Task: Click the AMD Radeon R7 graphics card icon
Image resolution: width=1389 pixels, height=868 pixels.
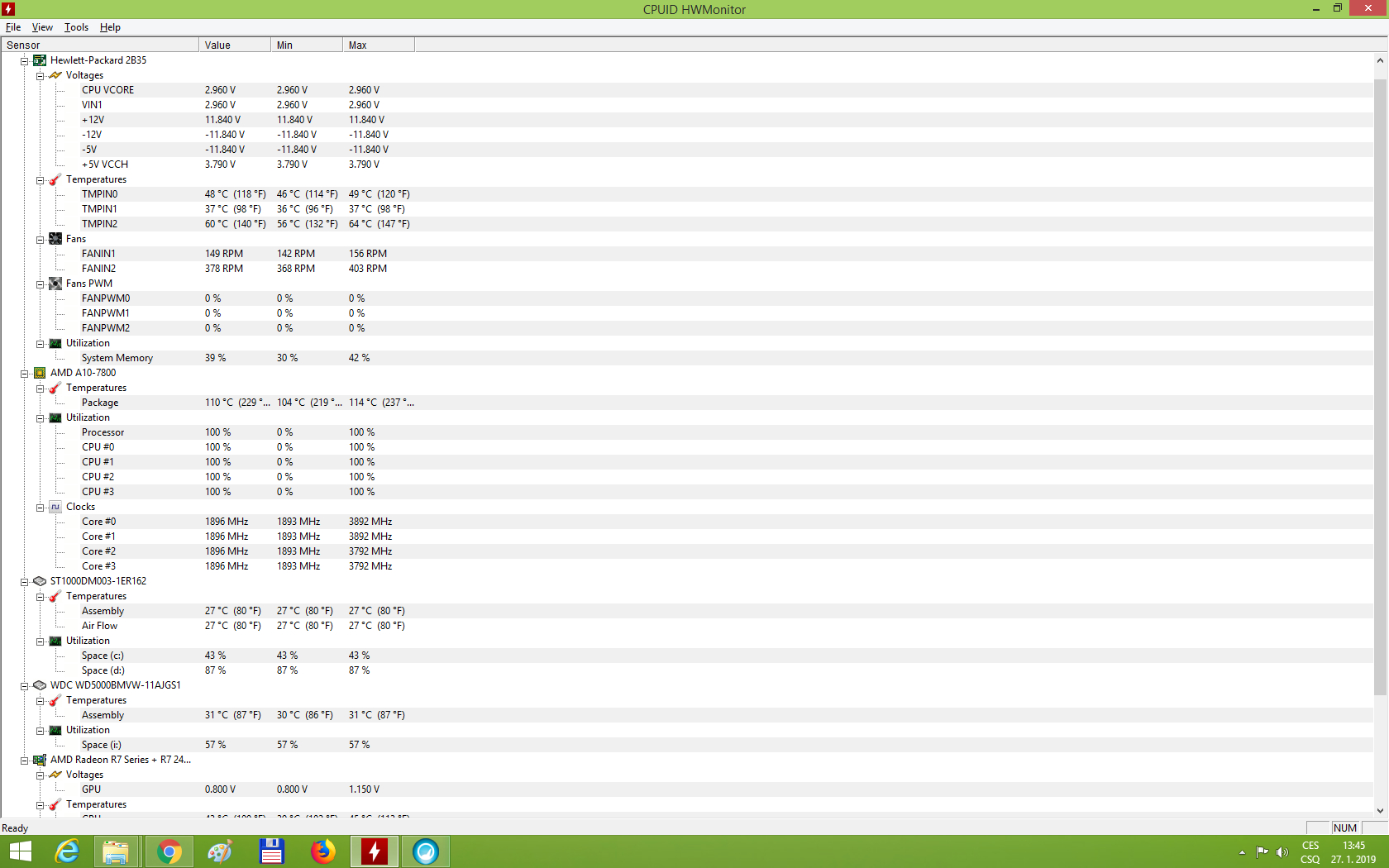Action: click(40, 760)
